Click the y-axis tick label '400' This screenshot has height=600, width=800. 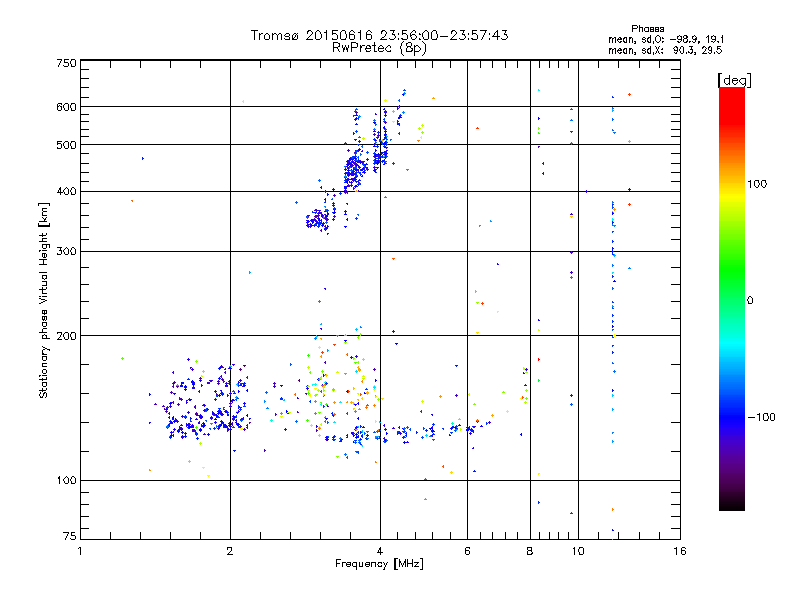pyautogui.click(x=66, y=192)
